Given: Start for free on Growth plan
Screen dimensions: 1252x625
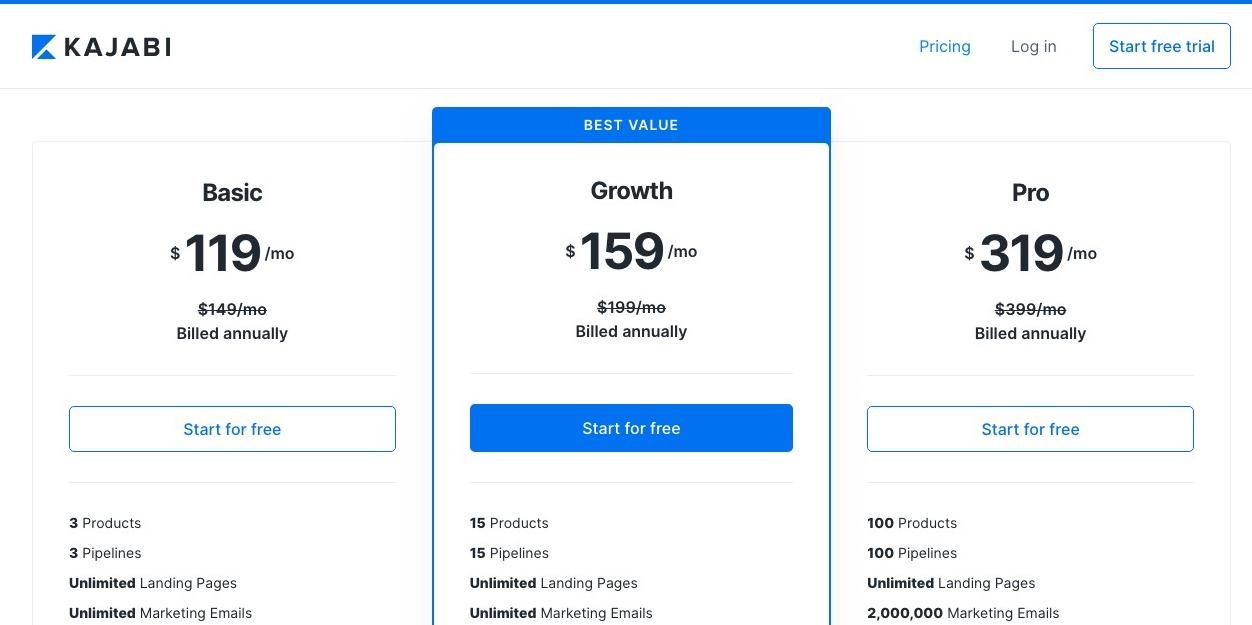Looking at the screenshot, I should coord(631,428).
